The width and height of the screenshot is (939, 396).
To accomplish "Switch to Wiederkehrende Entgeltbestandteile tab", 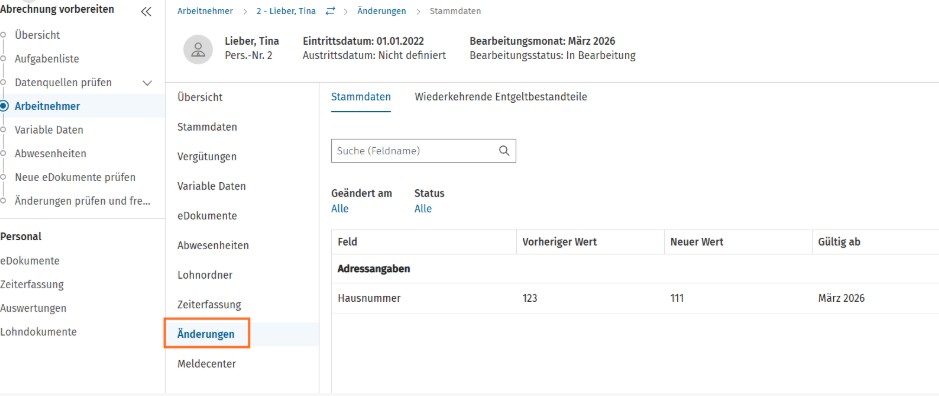I will 501,97.
